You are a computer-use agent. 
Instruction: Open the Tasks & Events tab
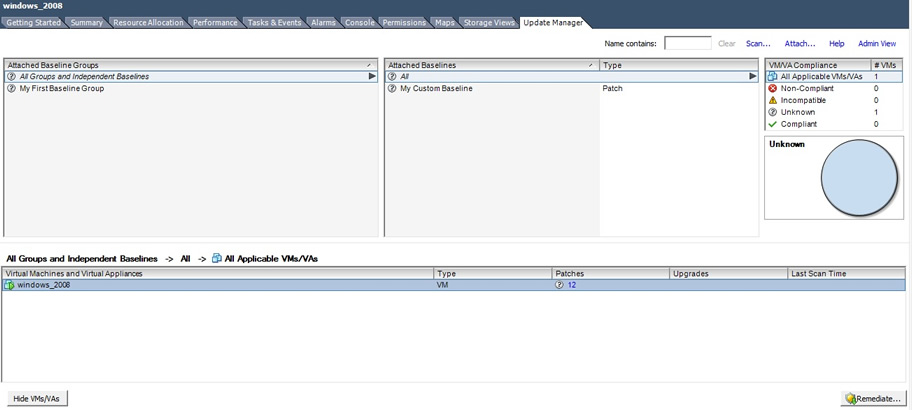click(x=273, y=22)
